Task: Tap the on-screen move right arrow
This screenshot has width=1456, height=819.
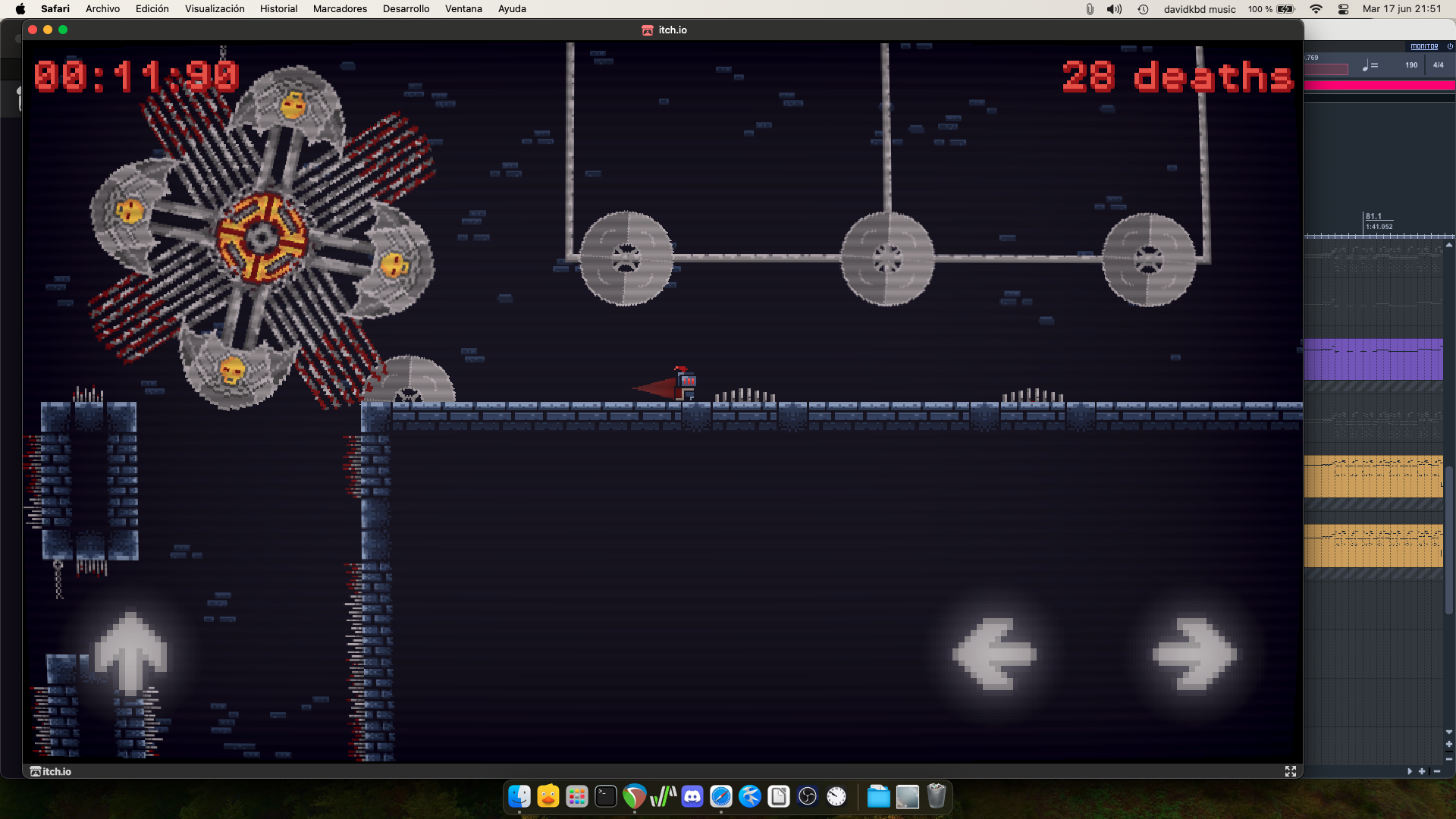Action: tap(1194, 653)
